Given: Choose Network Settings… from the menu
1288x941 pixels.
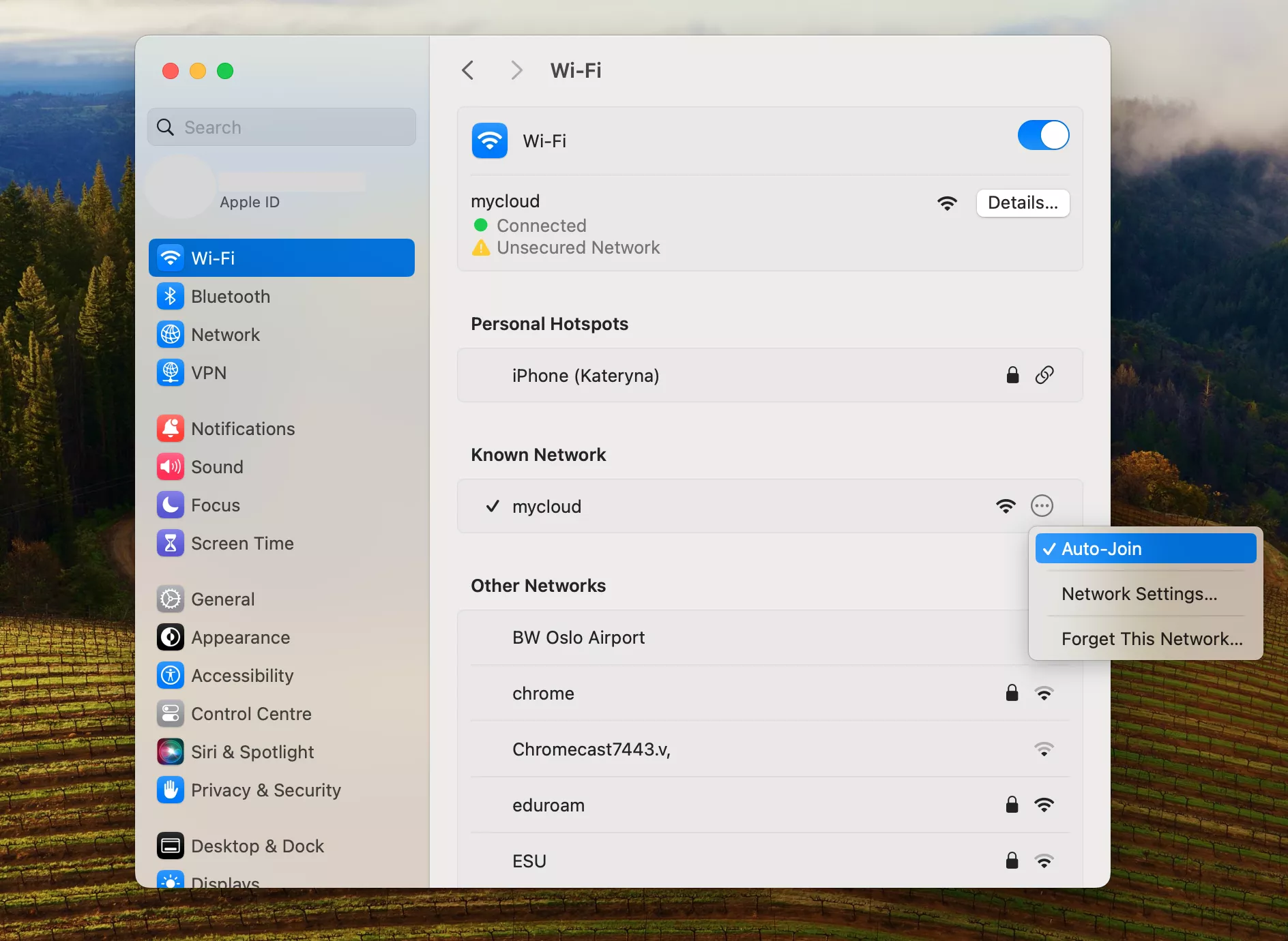Looking at the screenshot, I should 1139,594.
